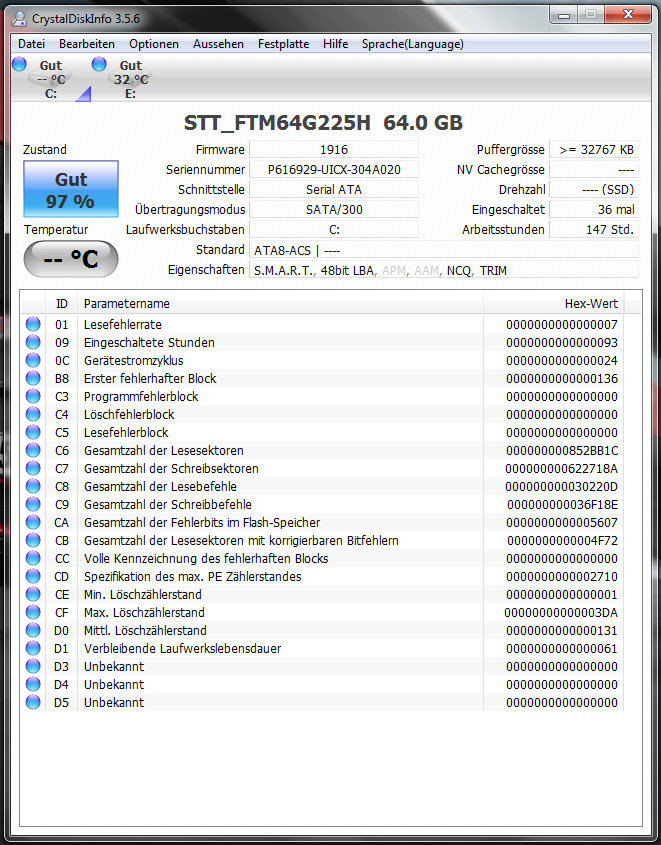Screen dimensions: 661x845
Task: Minimize the CrystalDiskInfo window
Action: click(564, 15)
